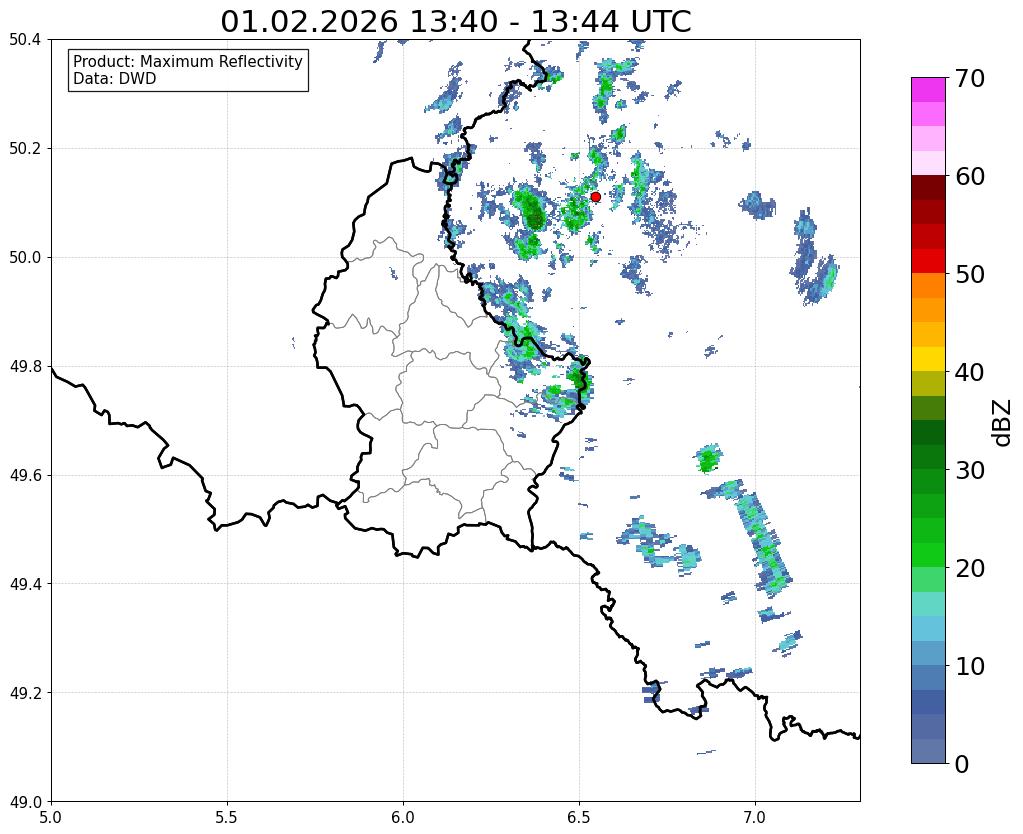This screenshot has height=834, width=1023.
Task: Click the bright green 20 dBZ colorbar band
Action: tap(928, 555)
